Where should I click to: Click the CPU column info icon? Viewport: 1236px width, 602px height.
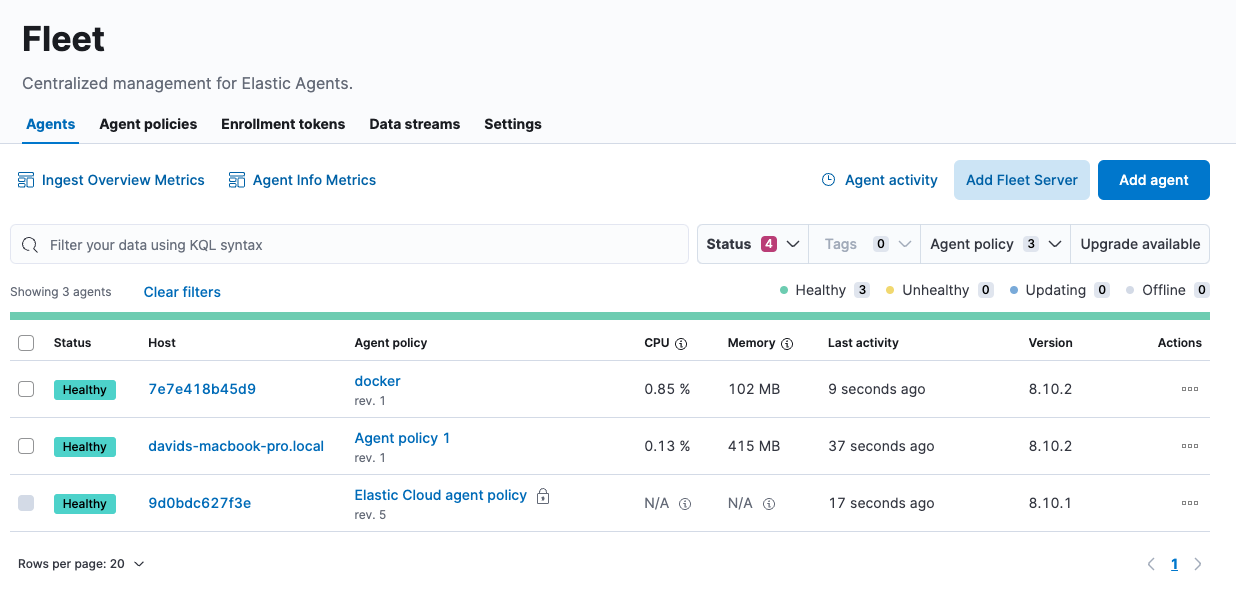click(x=681, y=343)
